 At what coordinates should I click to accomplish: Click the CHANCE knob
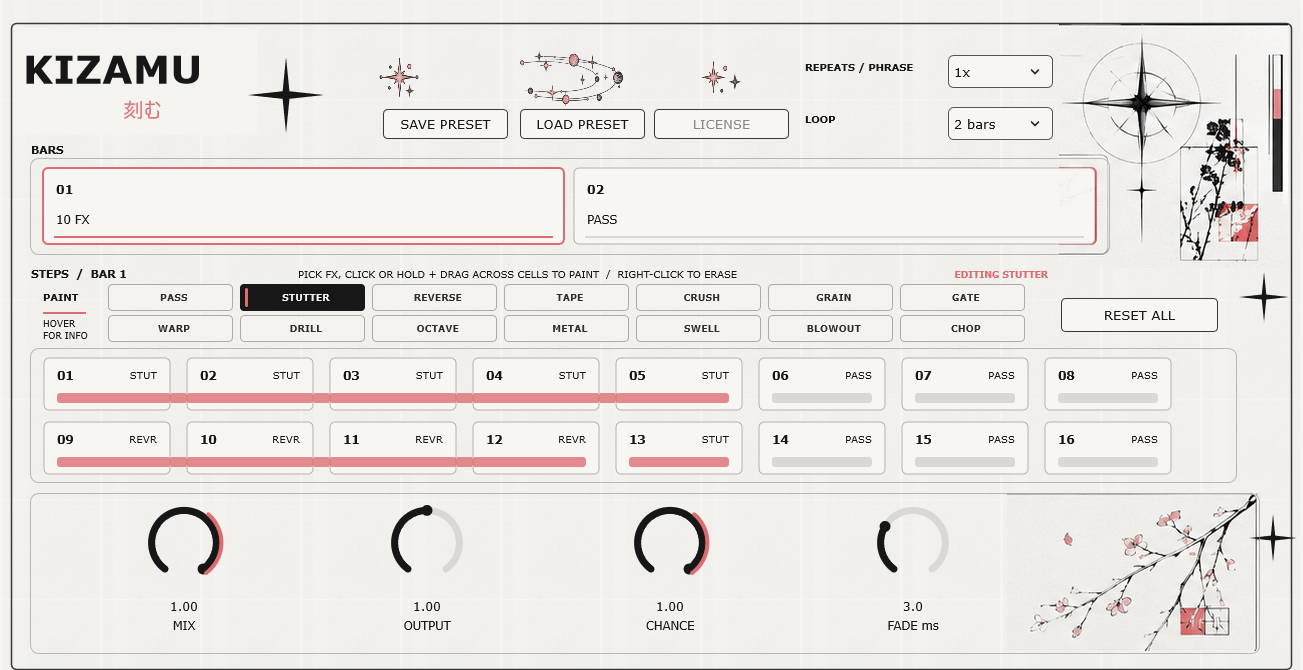tap(671, 542)
